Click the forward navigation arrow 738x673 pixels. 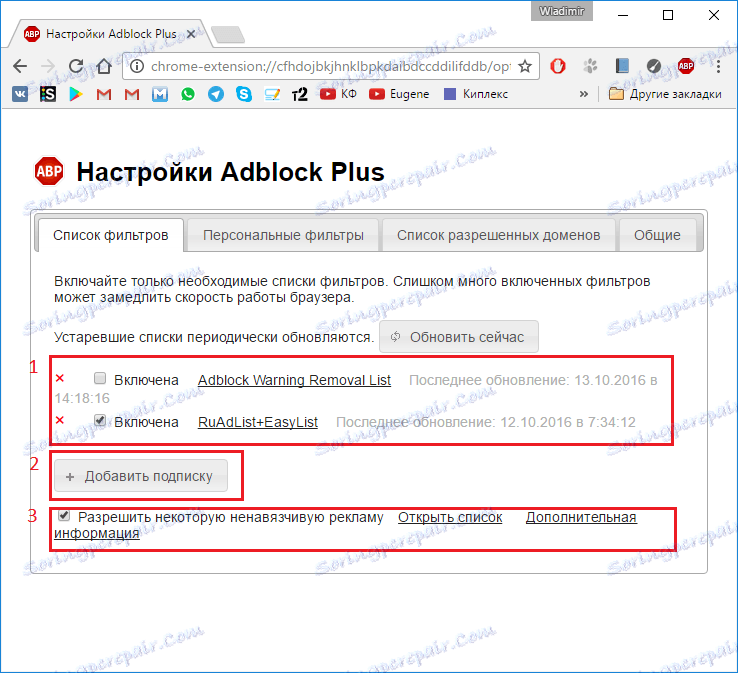48,66
